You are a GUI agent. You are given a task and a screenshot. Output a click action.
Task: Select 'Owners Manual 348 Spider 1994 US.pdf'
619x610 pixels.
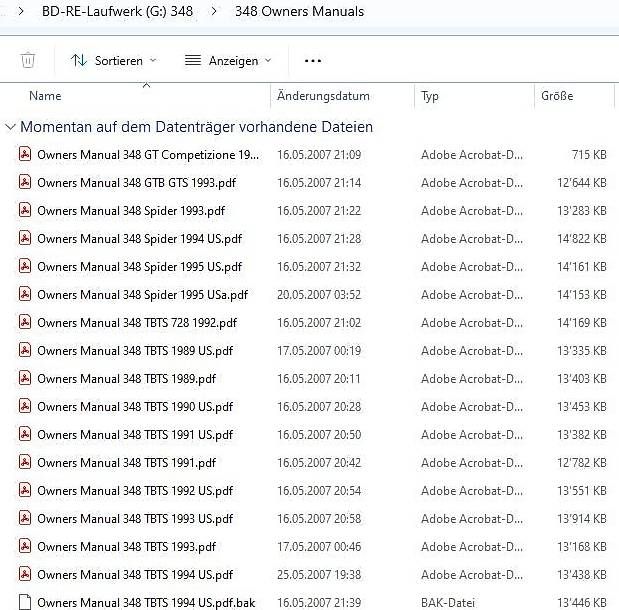[x=139, y=239]
